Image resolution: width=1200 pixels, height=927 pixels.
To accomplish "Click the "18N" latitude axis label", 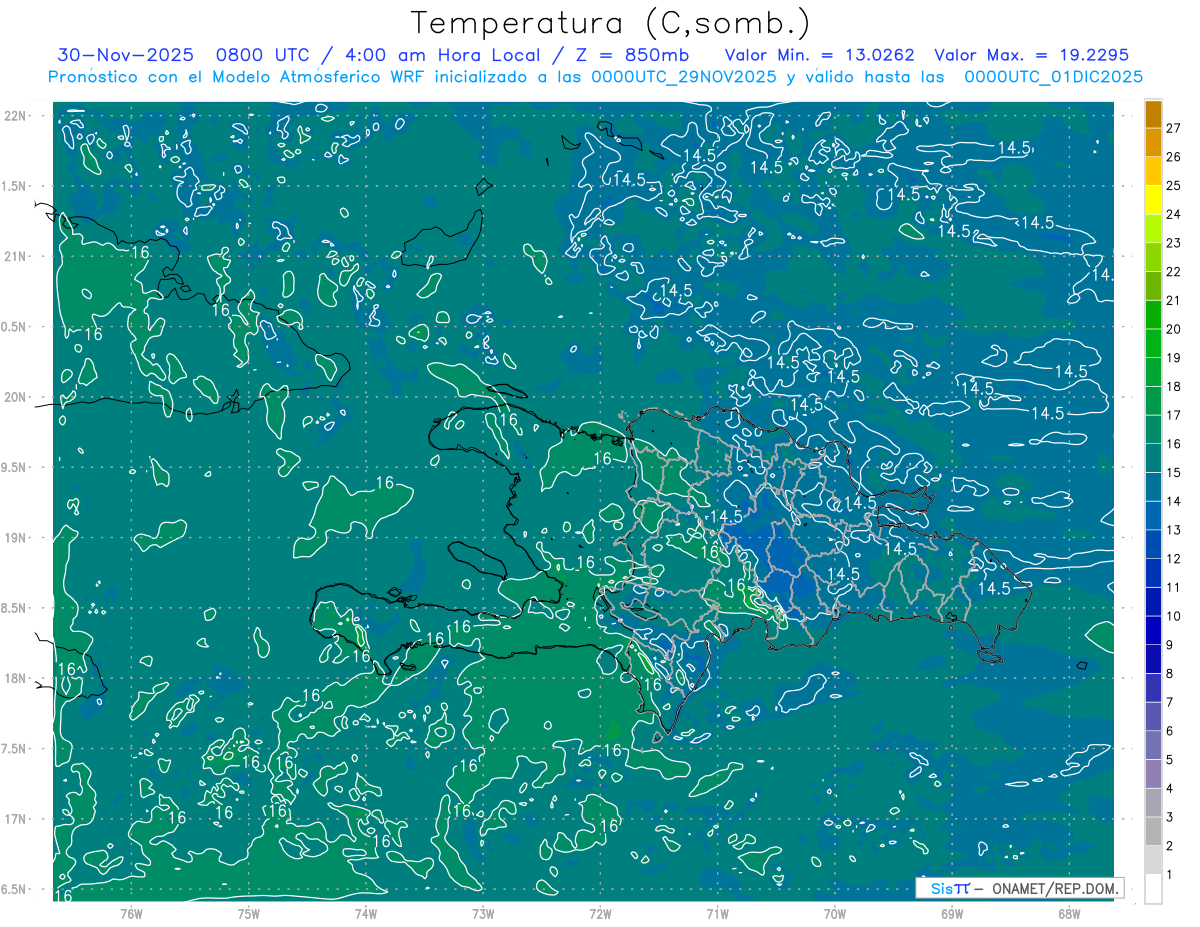I will [17, 678].
